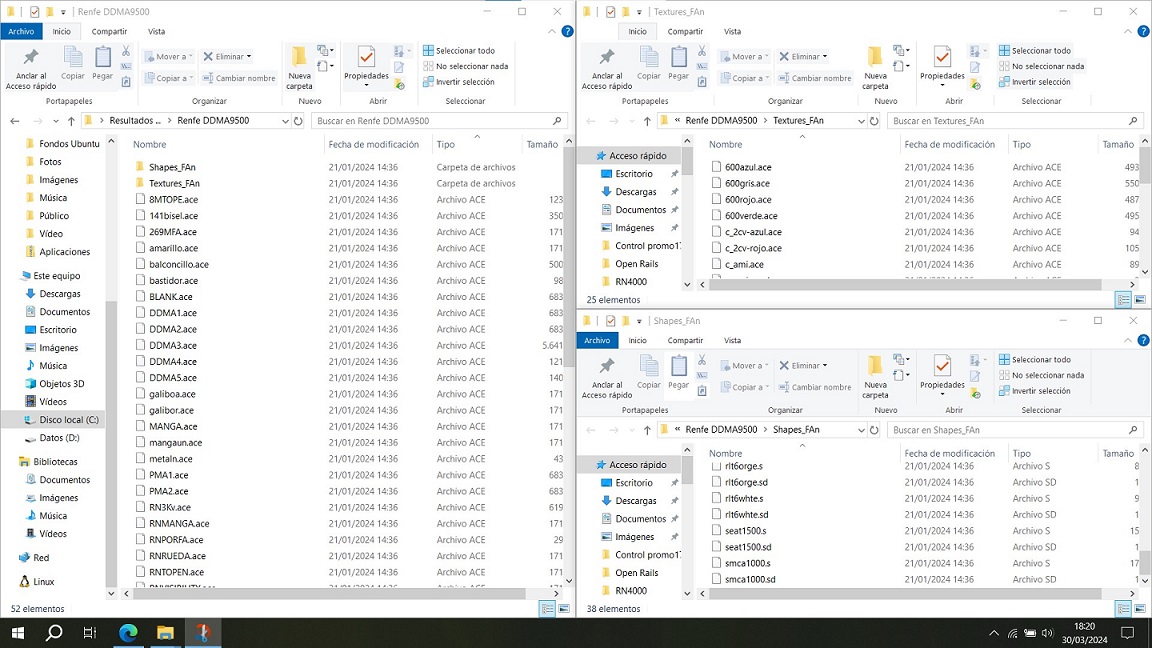Click the Buscar en Renfe DDMA9500 search box
The image size is (1152, 648).
tap(435, 121)
